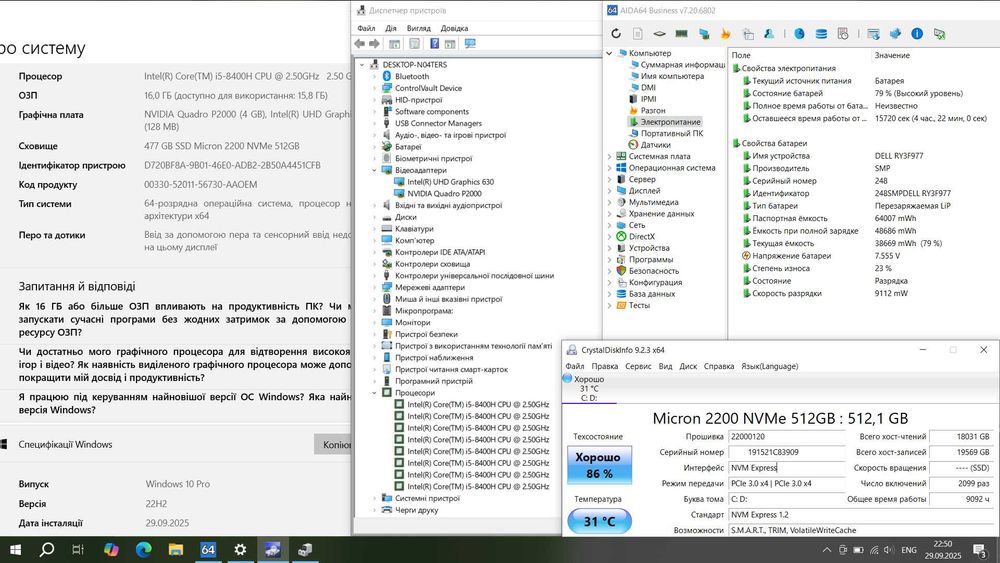The height and width of the screenshot is (563, 1000).
Task: Open Settings gear on taskbar
Action: [x=240, y=550]
